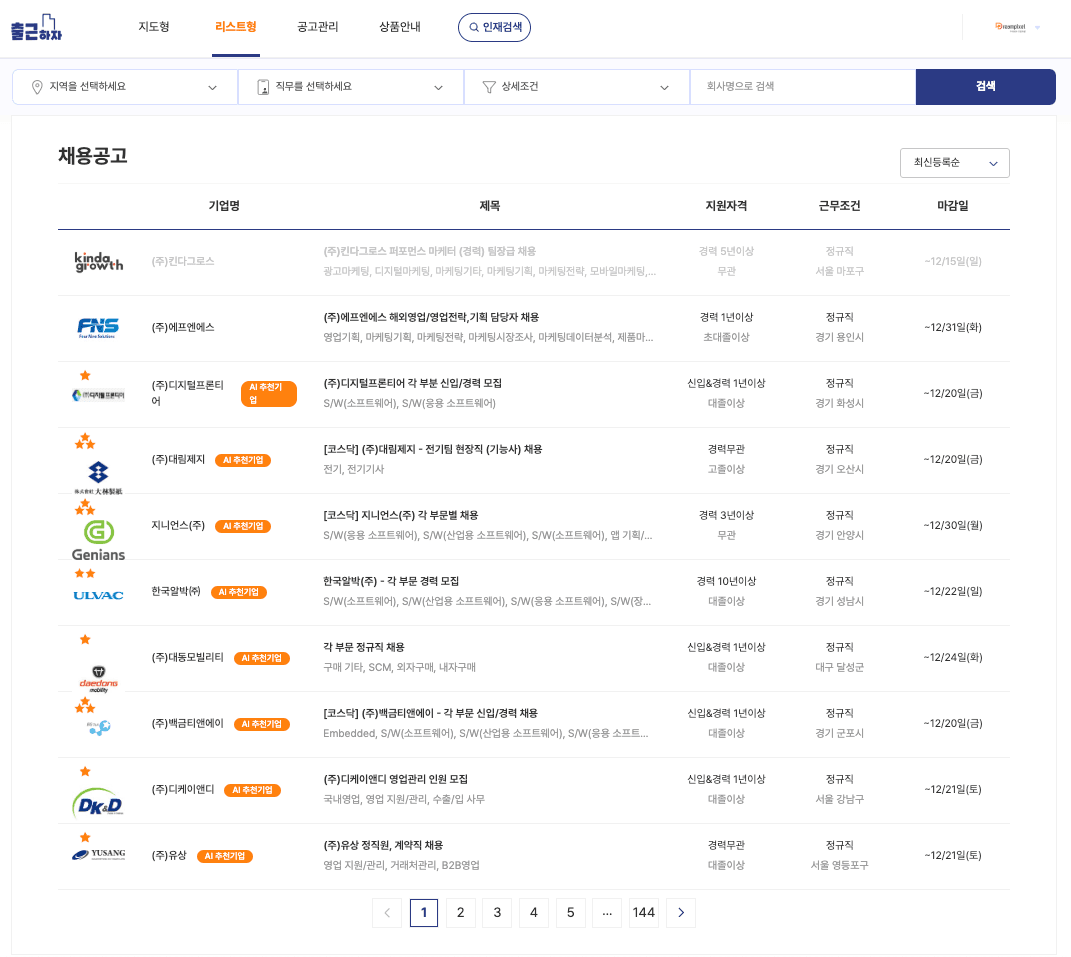Click the ULVAC company logo
1071x957 pixels.
[x=98, y=595]
